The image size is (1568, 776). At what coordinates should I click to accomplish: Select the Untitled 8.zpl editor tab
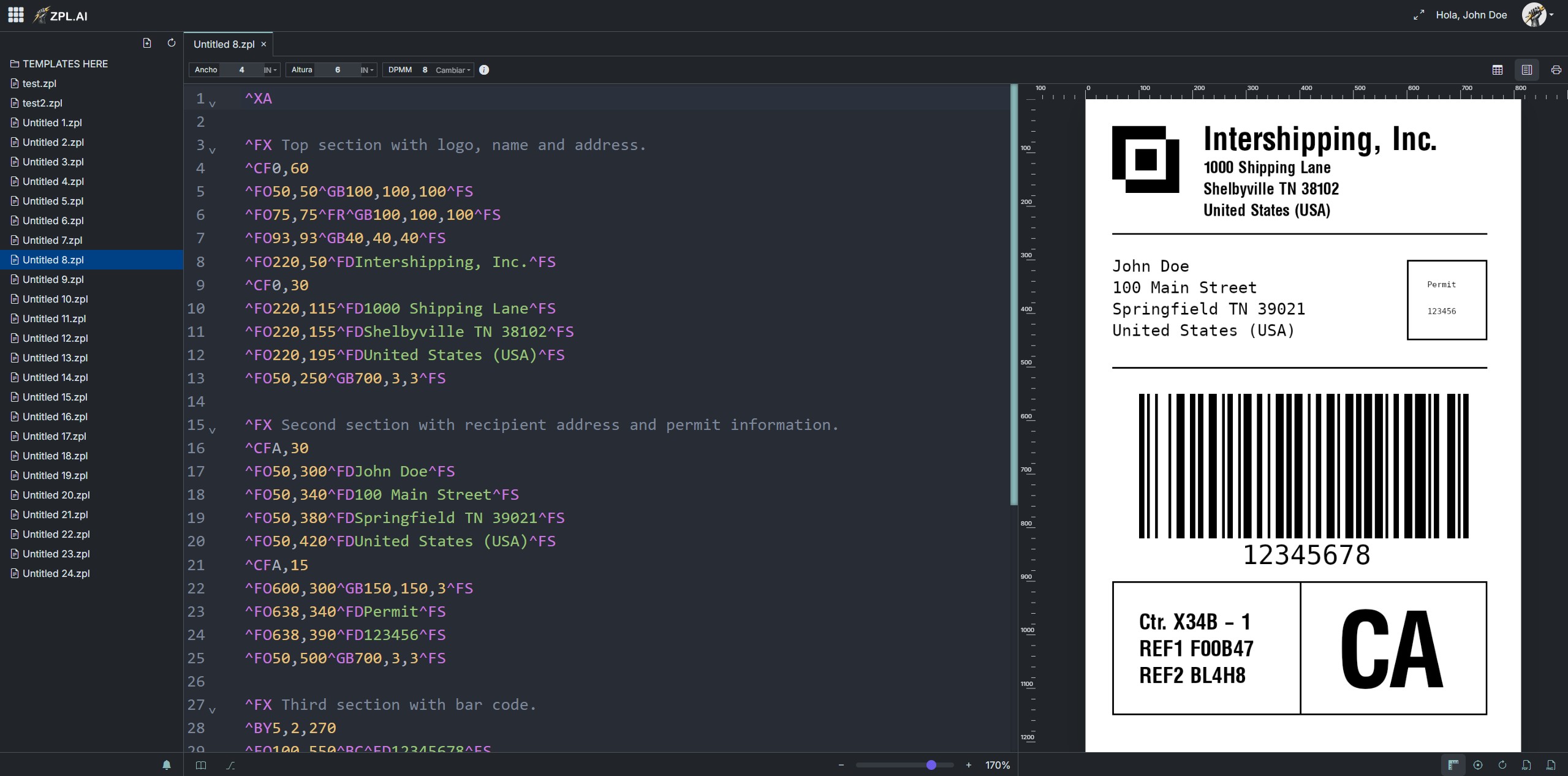tap(224, 44)
